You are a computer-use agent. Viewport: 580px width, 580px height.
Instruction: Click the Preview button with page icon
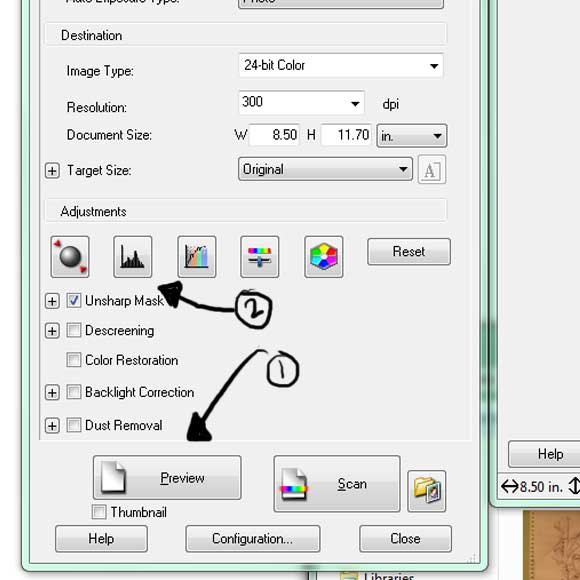click(167, 478)
